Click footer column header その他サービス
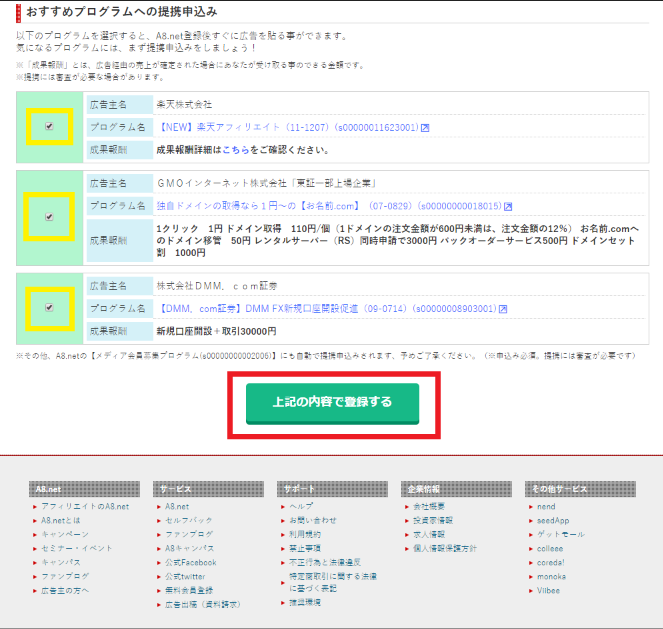The height and width of the screenshot is (629, 663). point(580,489)
